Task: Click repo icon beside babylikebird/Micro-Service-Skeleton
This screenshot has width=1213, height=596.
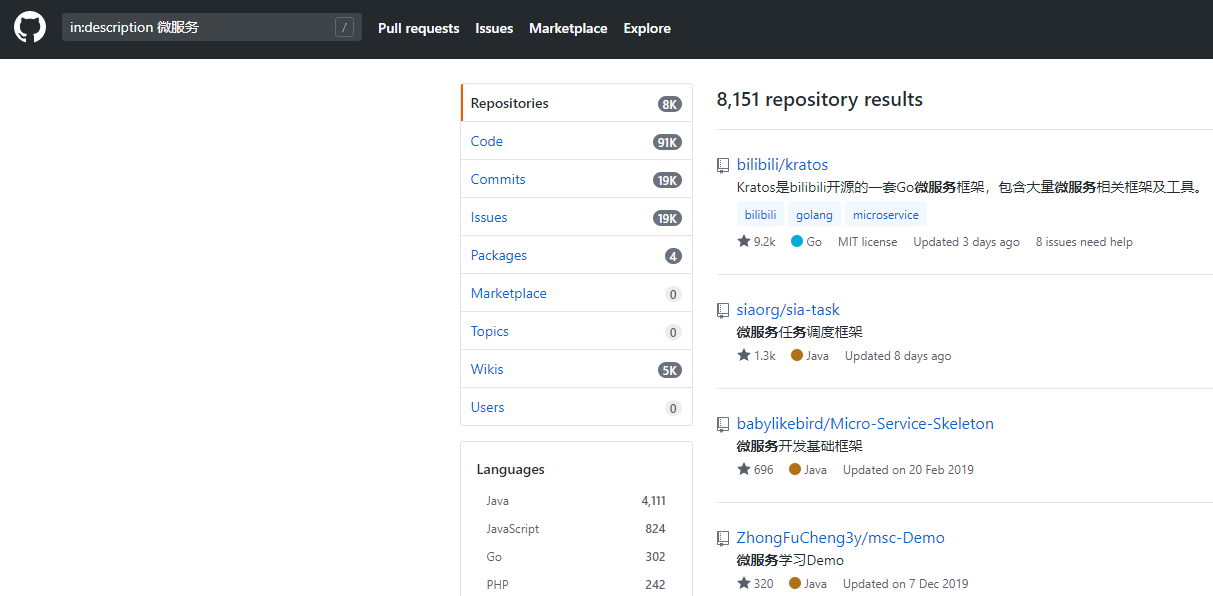Action: point(723,424)
